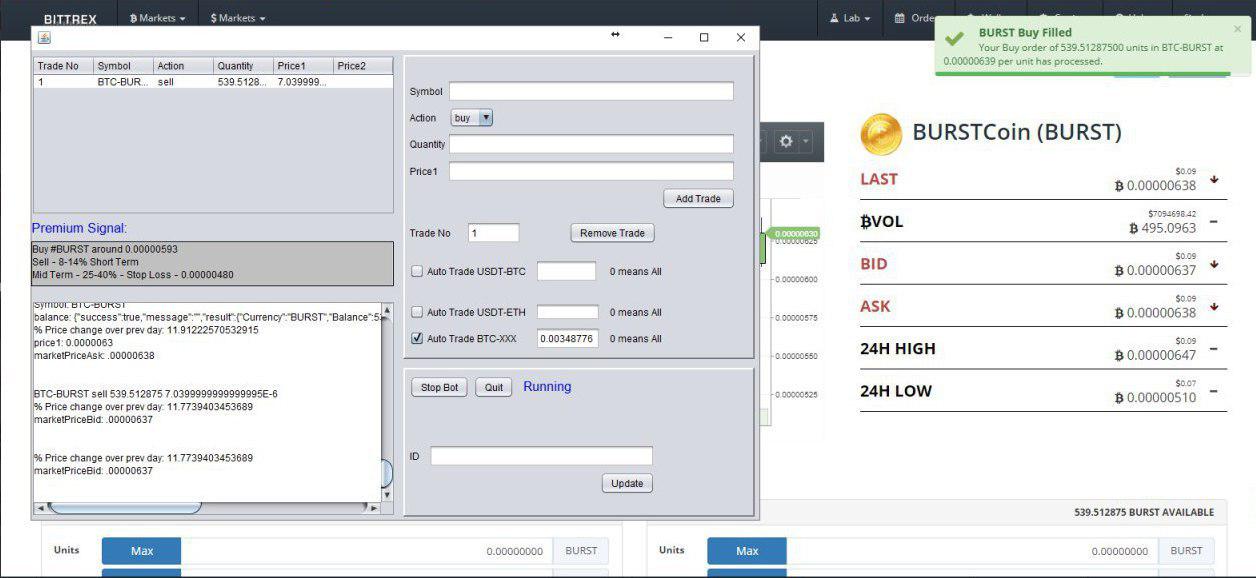Image resolution: width=1256 pixels, height=578 pixels.
Task: Focus the Symbol input field
Action: pos(591,91)
